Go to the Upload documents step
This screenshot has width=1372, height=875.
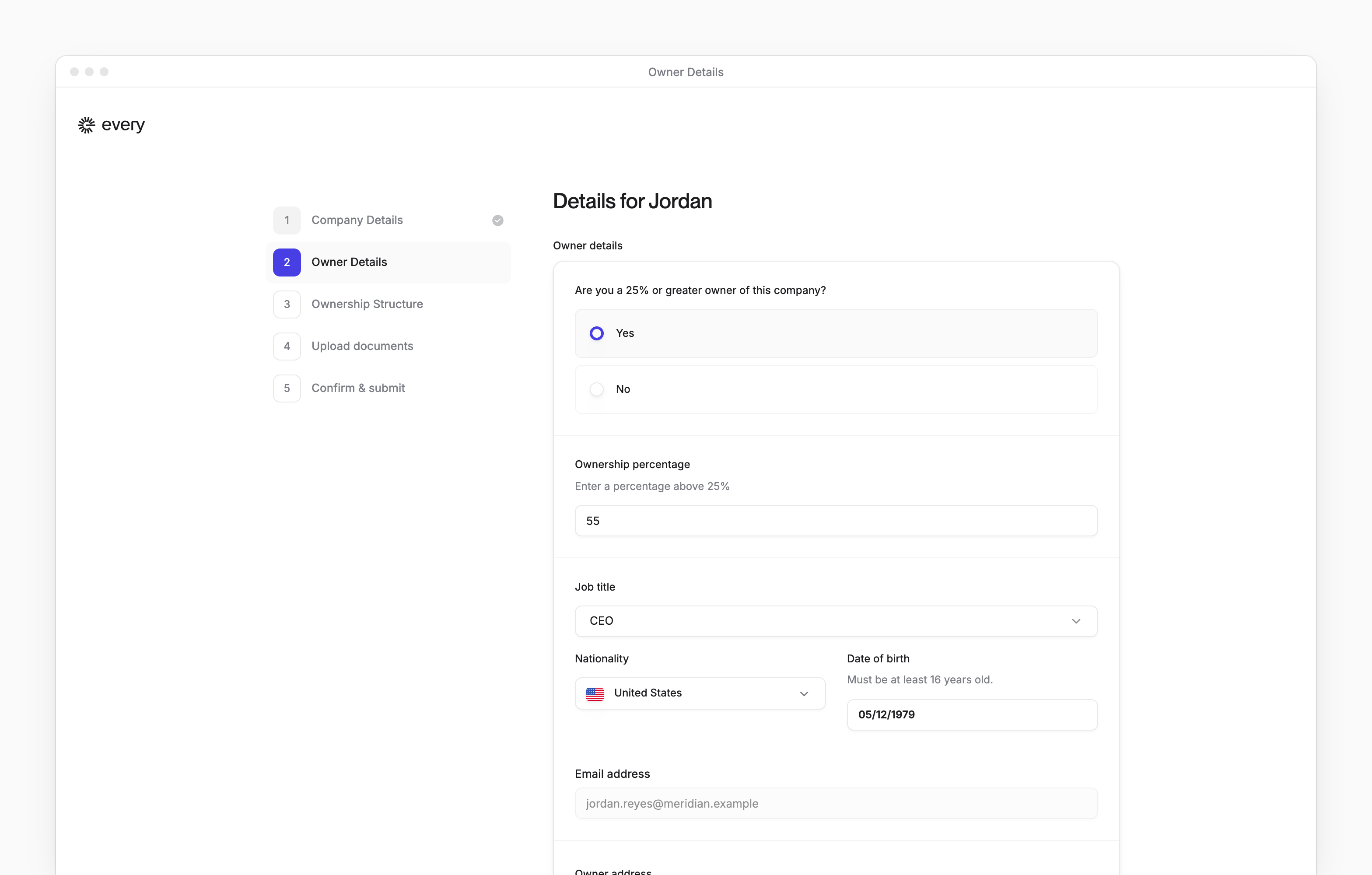point(388,346)
